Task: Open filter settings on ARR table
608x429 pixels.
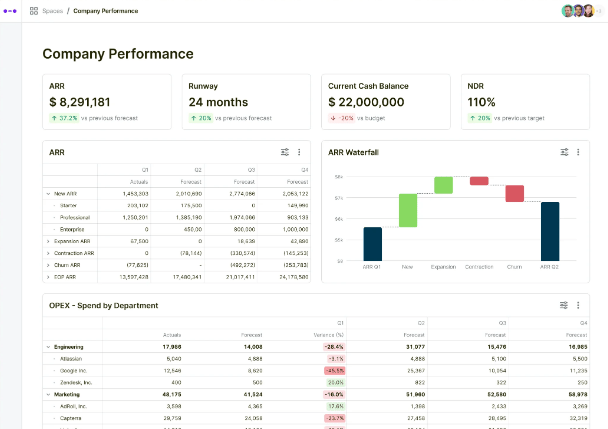Action: click(285, 152)
